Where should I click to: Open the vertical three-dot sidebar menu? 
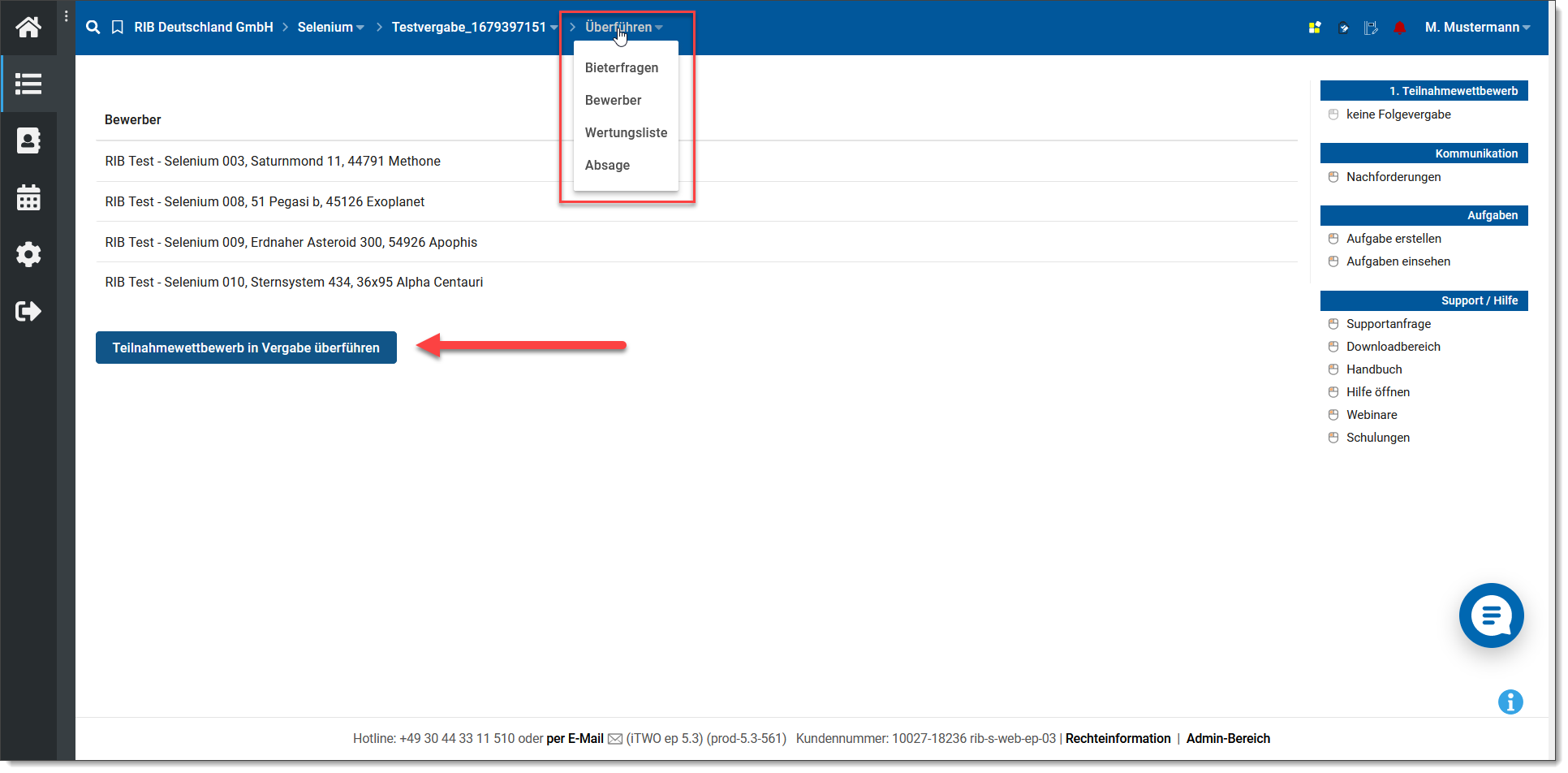pyautogui.click(x=66, y=15)
